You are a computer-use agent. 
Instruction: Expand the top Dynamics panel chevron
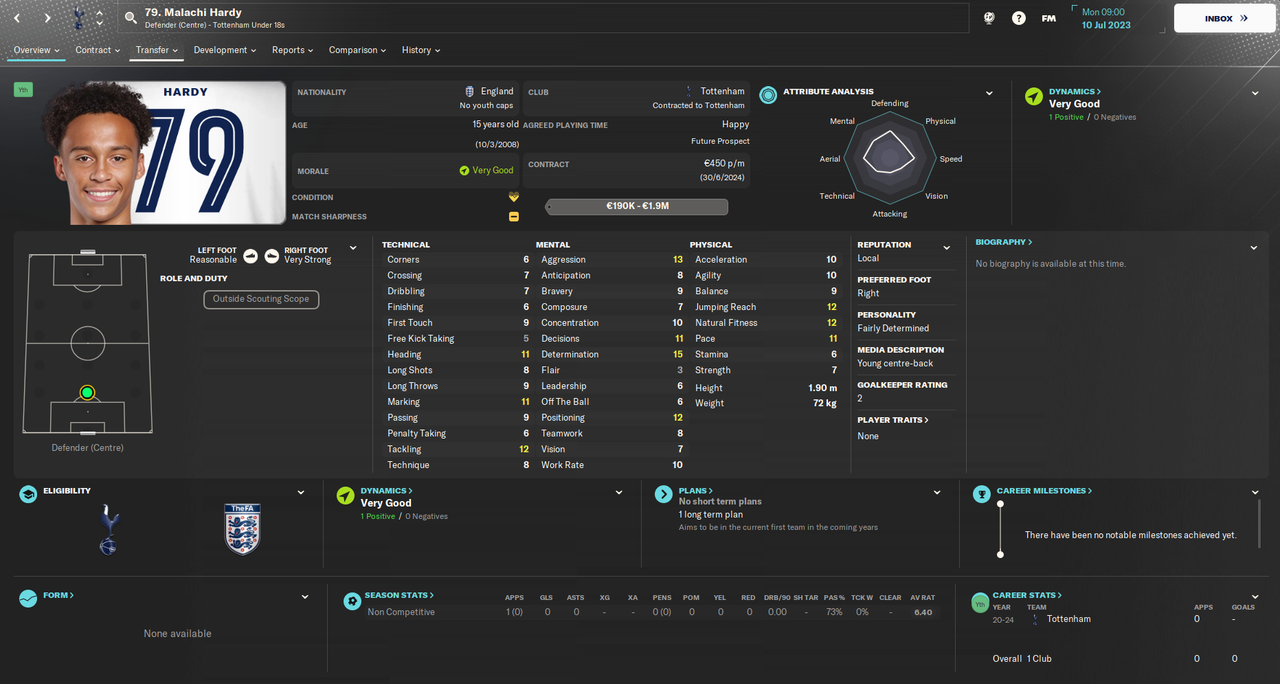pyautogui.click(x=1255, y=93)
